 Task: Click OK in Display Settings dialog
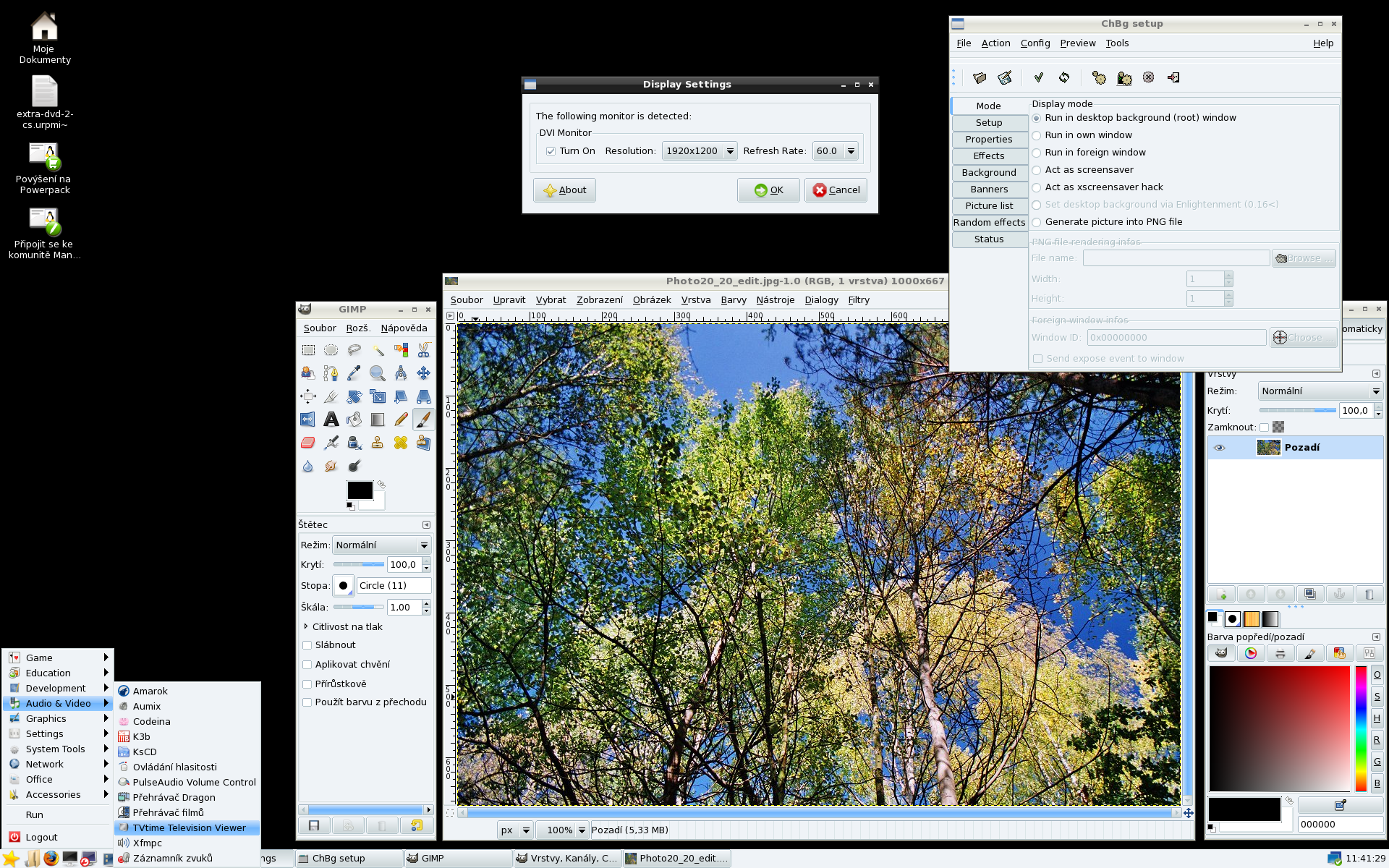768,190
